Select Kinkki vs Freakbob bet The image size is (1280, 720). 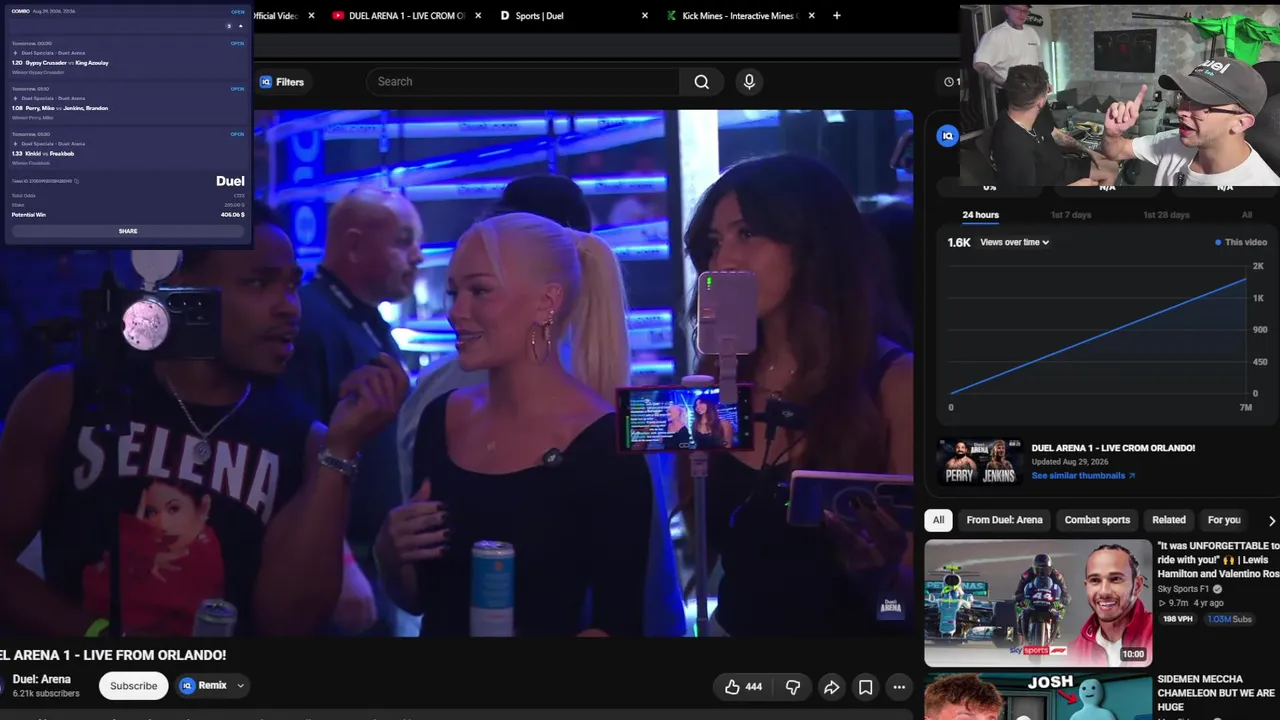tap(128, 149)
